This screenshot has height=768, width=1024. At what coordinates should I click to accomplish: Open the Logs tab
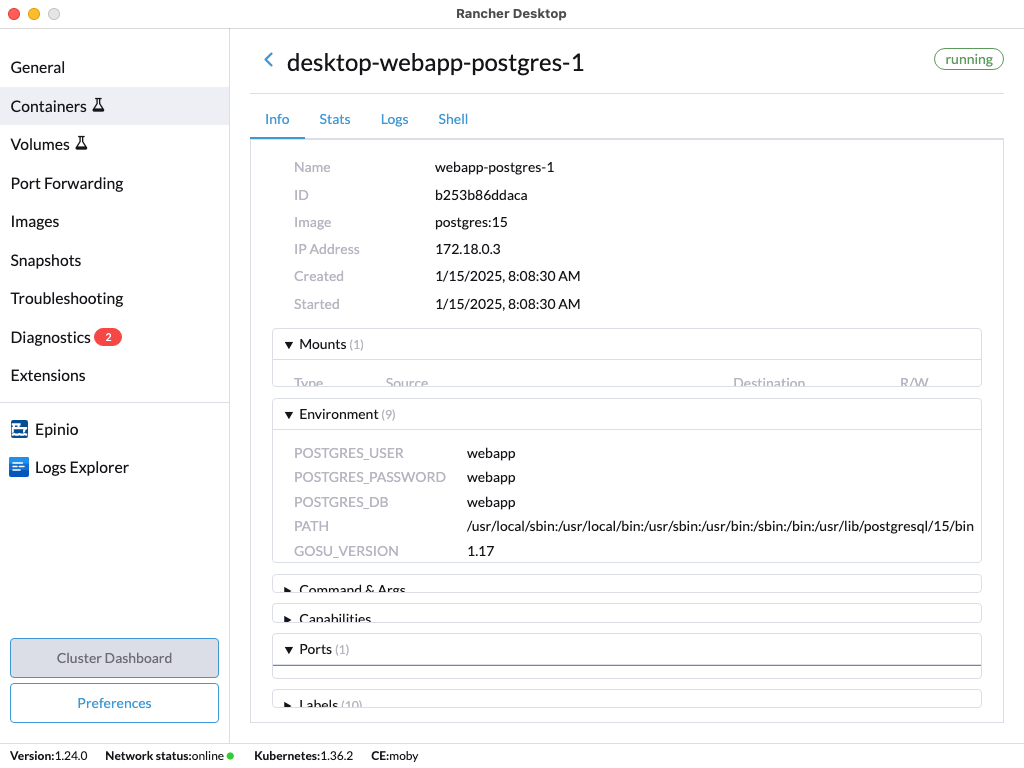click(x=394, y=119)
